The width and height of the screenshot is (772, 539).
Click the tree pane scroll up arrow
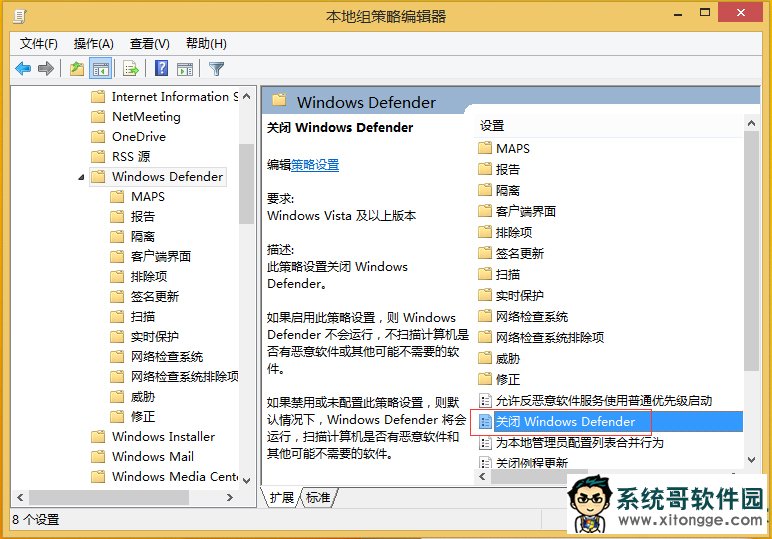coord(247,96)
